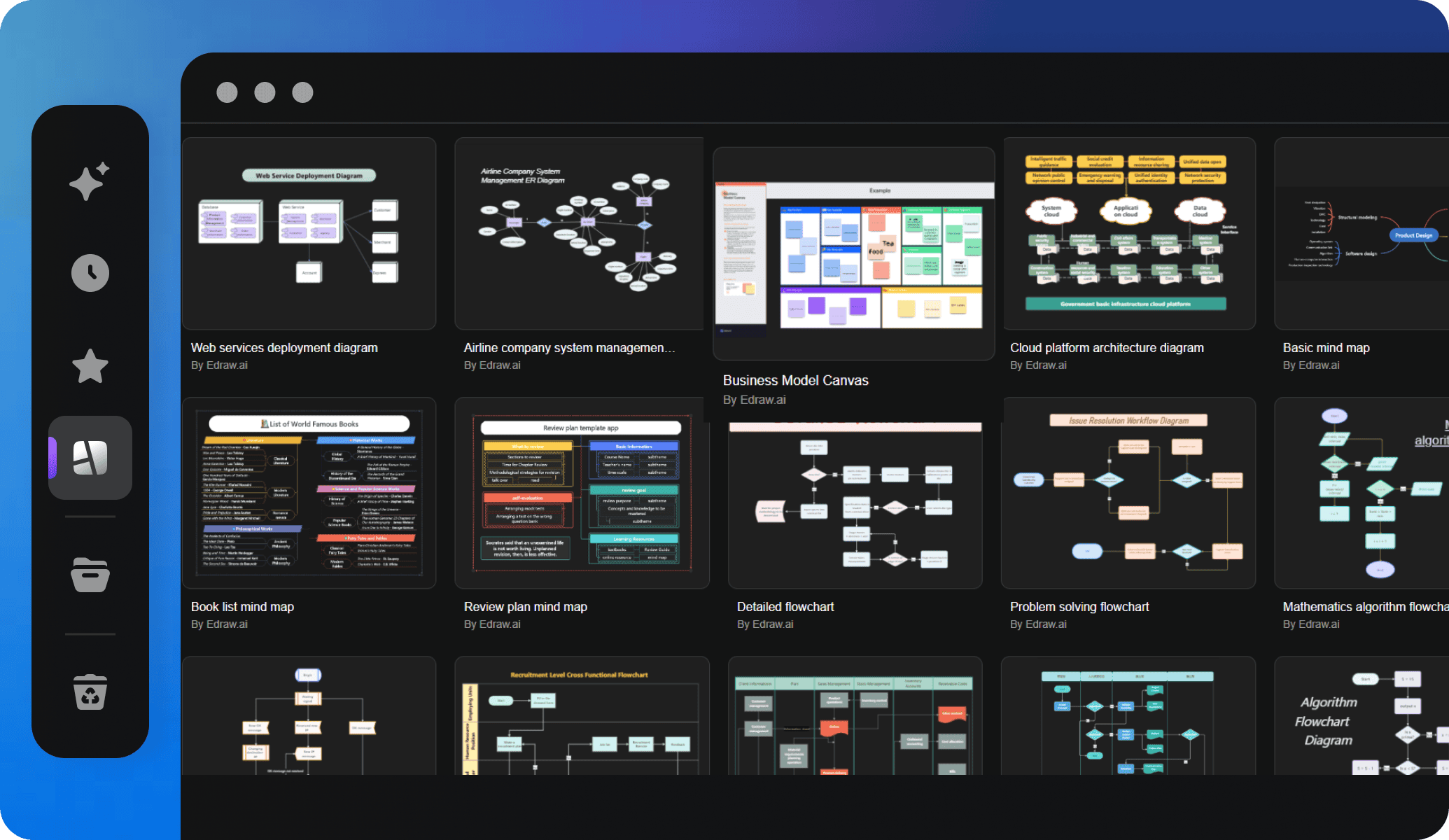The width and height of the screenshot is (1449, 840).
Task: Click 'Mathematics algorithm flowcha' title text
Action: click(x=1365, y=607)
